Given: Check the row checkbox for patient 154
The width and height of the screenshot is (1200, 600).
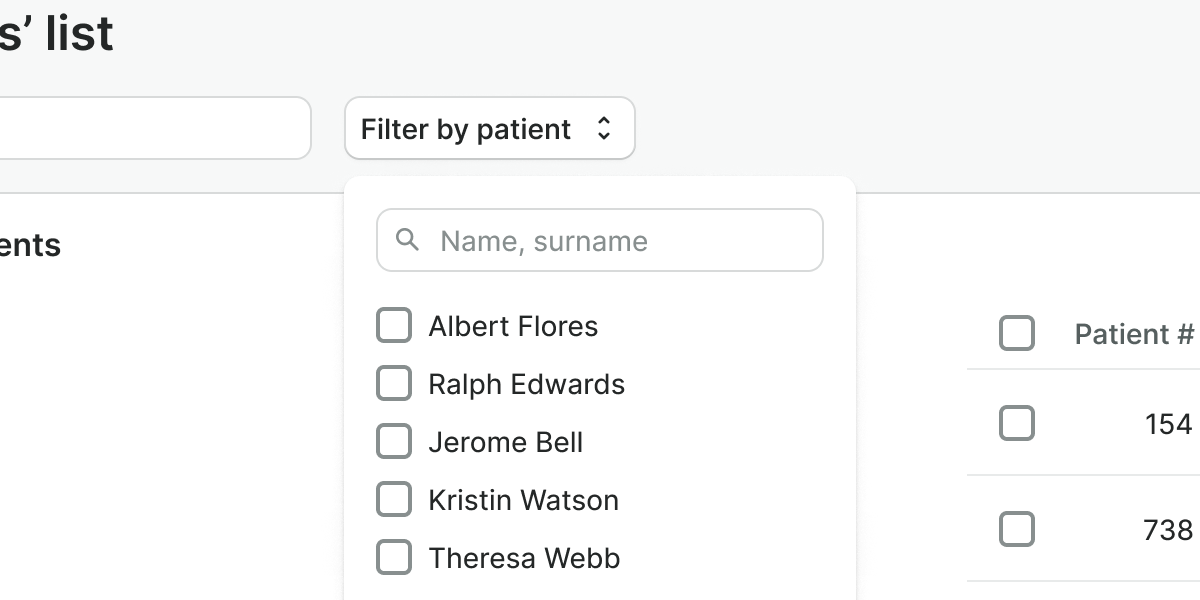Looking at the screenshot, I should 1016,423.
